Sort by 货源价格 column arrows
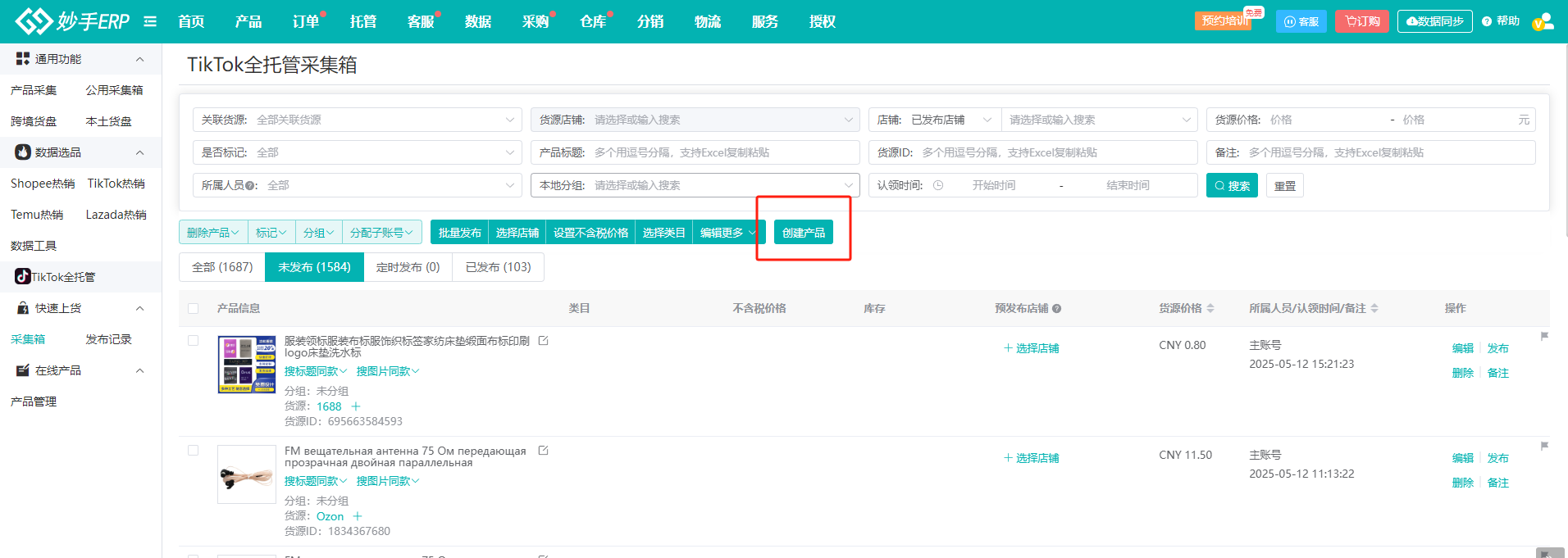 (1210, 308)
